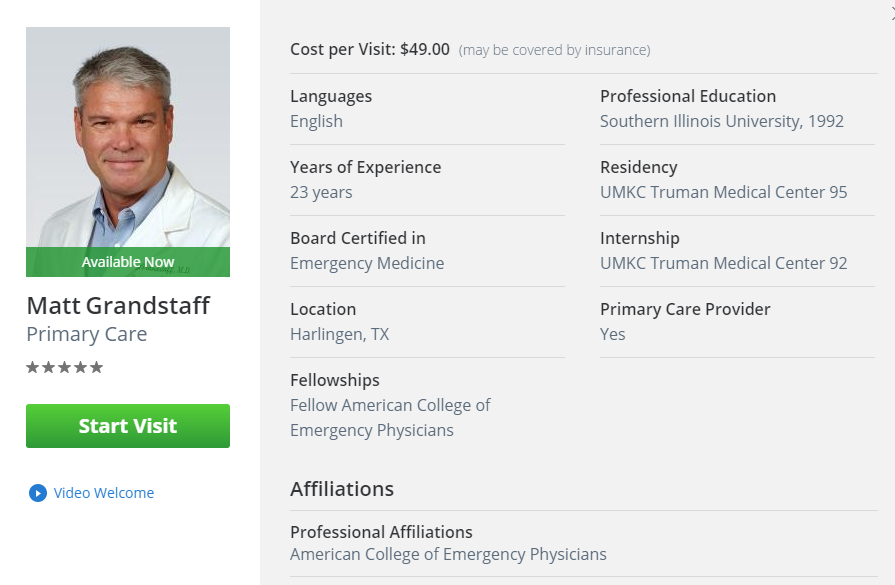
Task: Click UMKC Truman Medical Center 95 residency
Action: 723,192
